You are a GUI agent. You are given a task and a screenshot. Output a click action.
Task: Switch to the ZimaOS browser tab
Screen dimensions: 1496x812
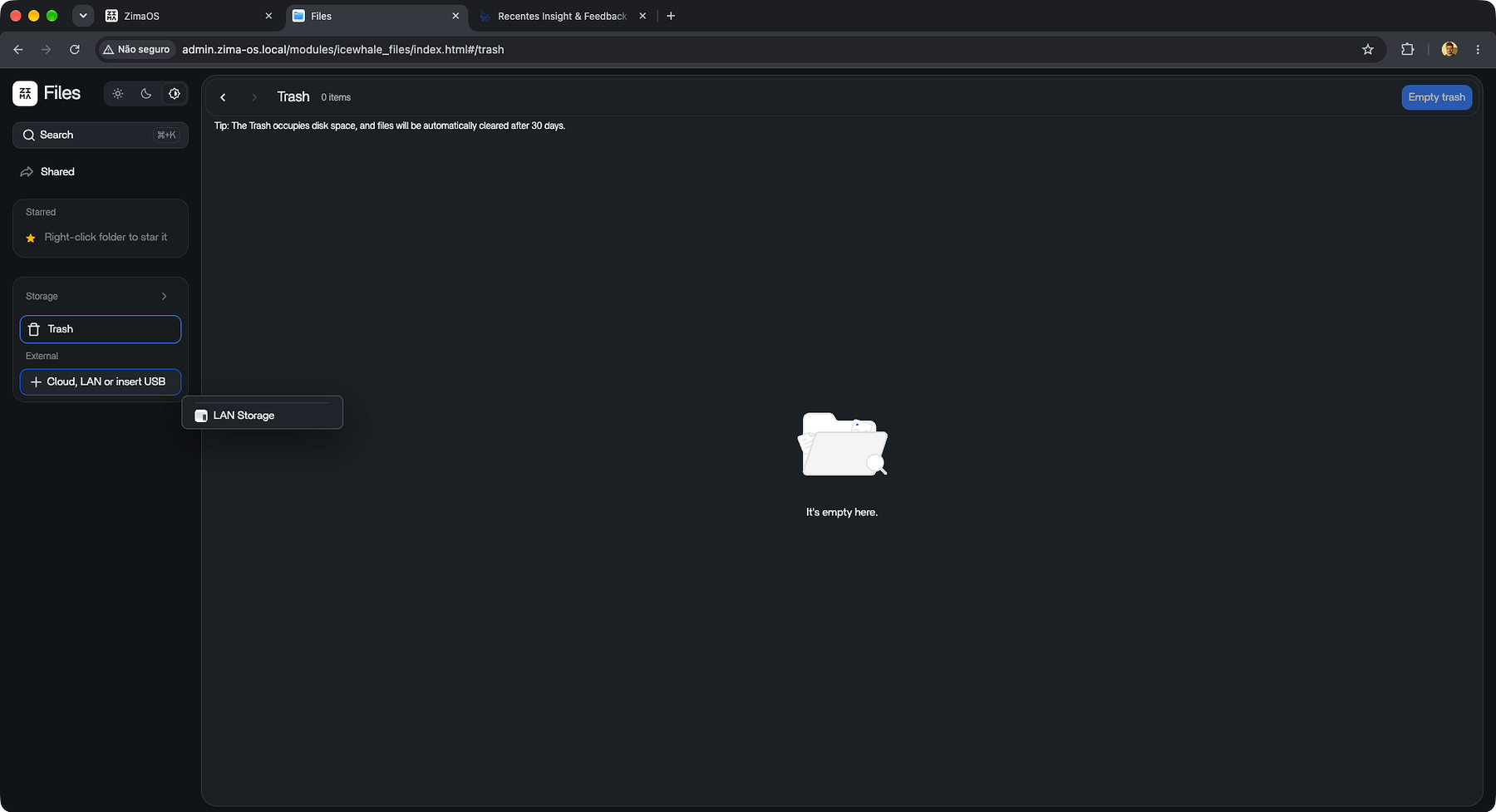point(189,16)
